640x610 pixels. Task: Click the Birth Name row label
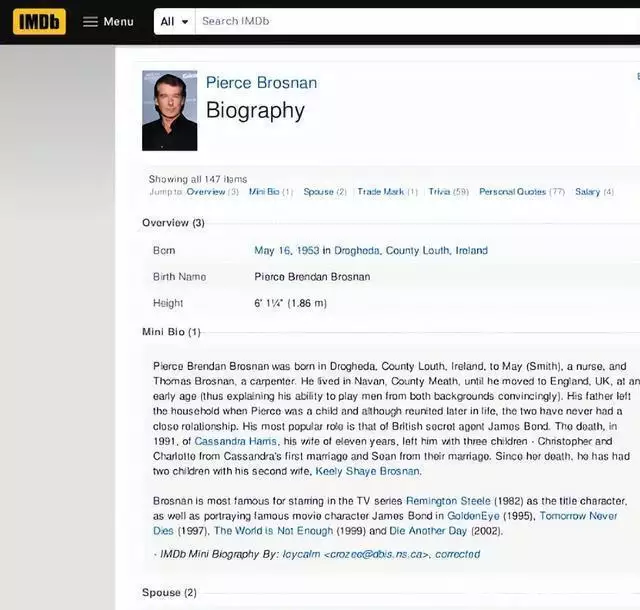coord(179,276)
